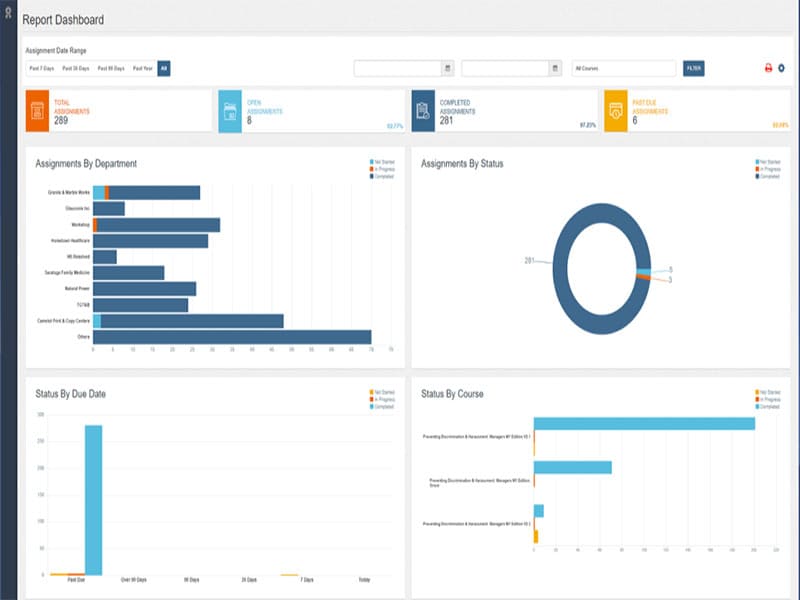Click the yellow Past Due Assignments tile icon
The height and width of the screenshot is (600, 800).
pos(616,110)
